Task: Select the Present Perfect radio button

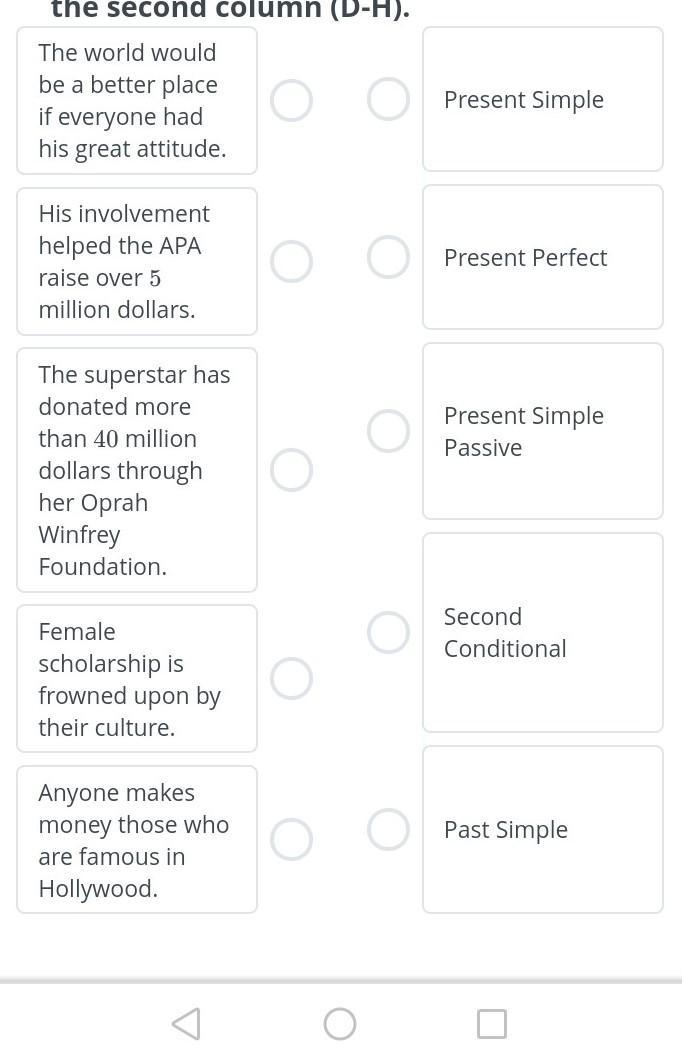Action: [388, 257]
